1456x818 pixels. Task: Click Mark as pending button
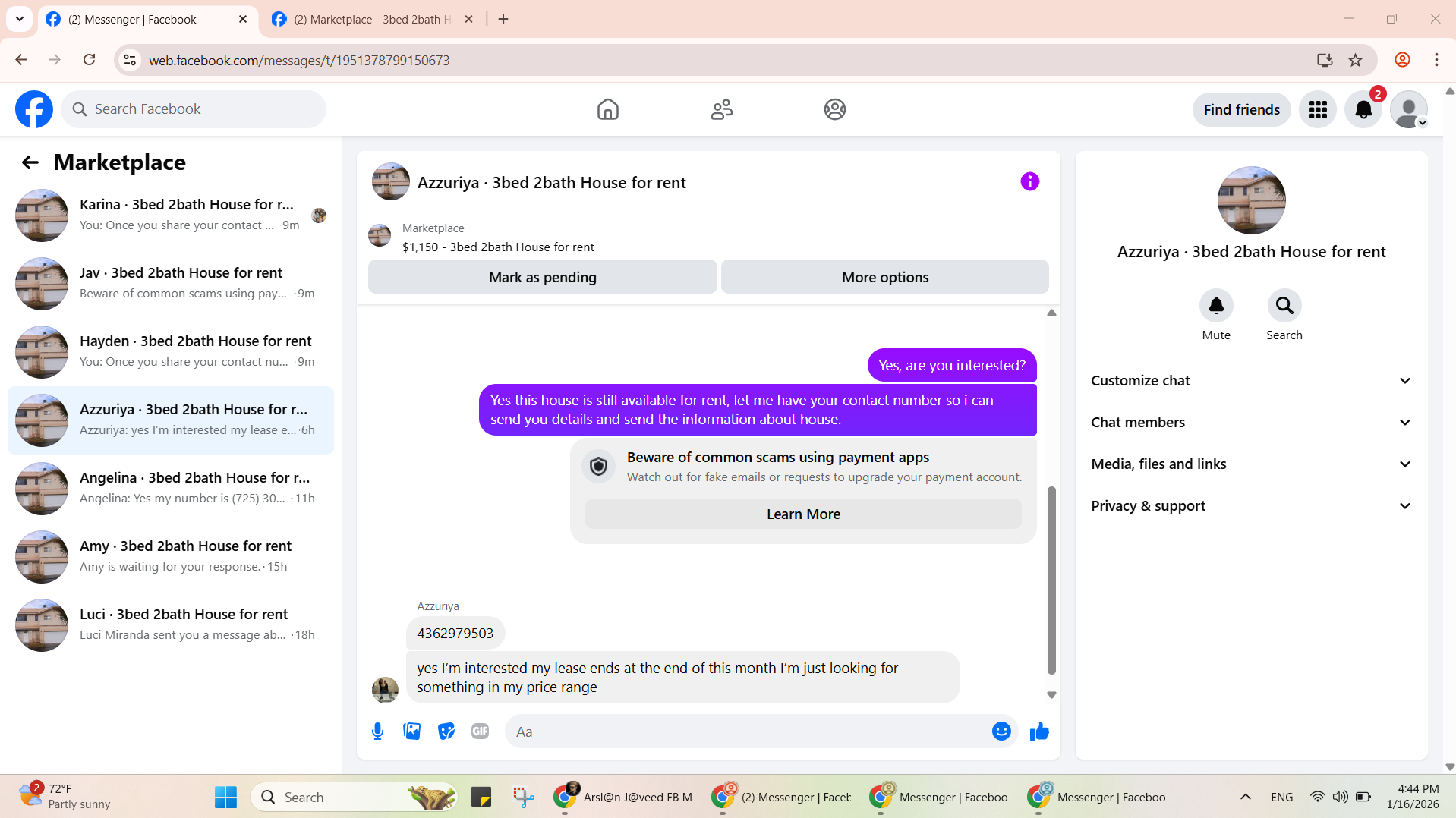pos(542,277)
